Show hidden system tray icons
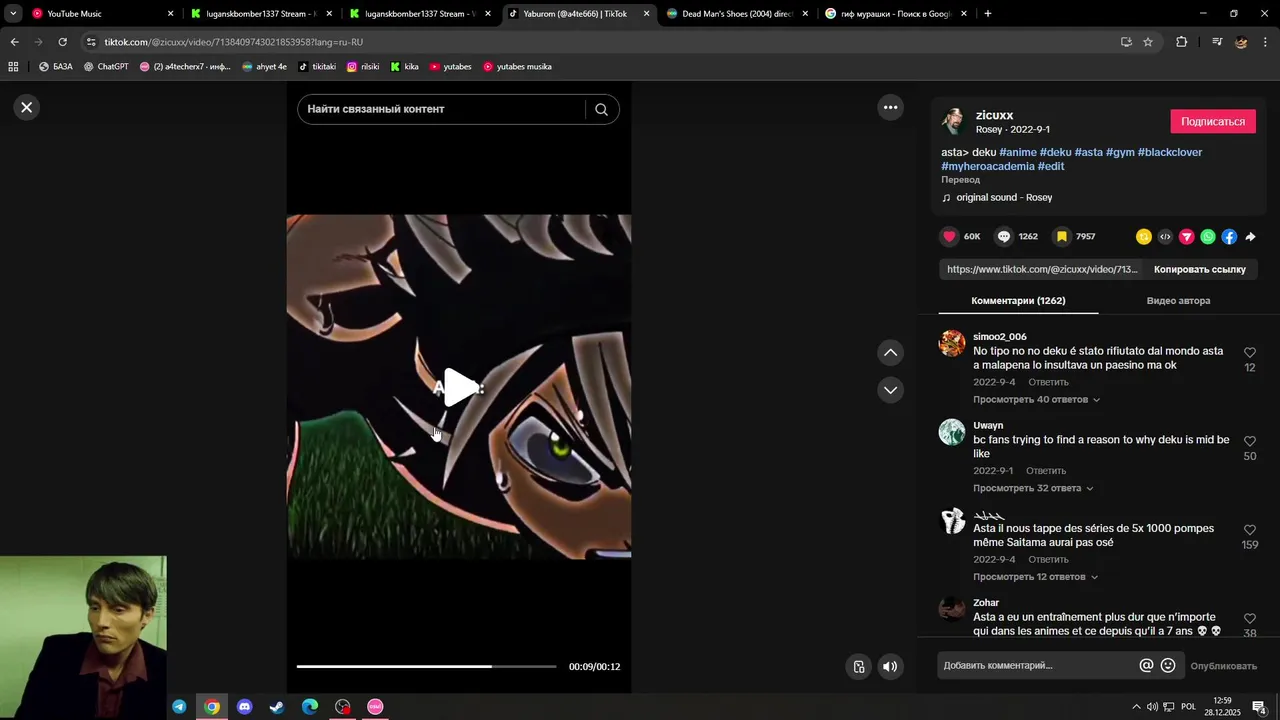The height and width of the screenshot is (720, 1280). 1136,707
